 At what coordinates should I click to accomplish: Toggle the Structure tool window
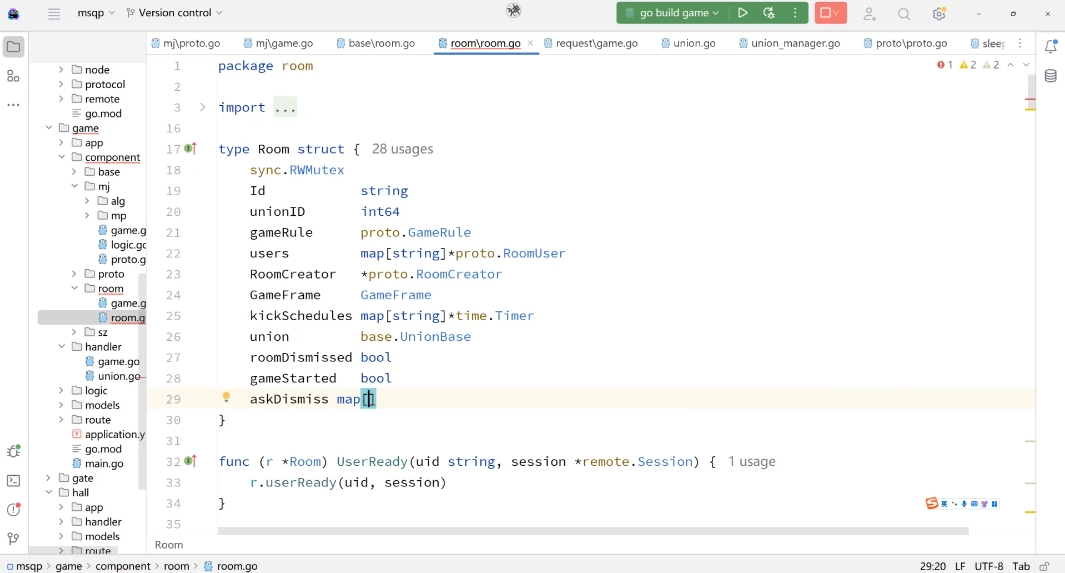[x=14, y=76]
